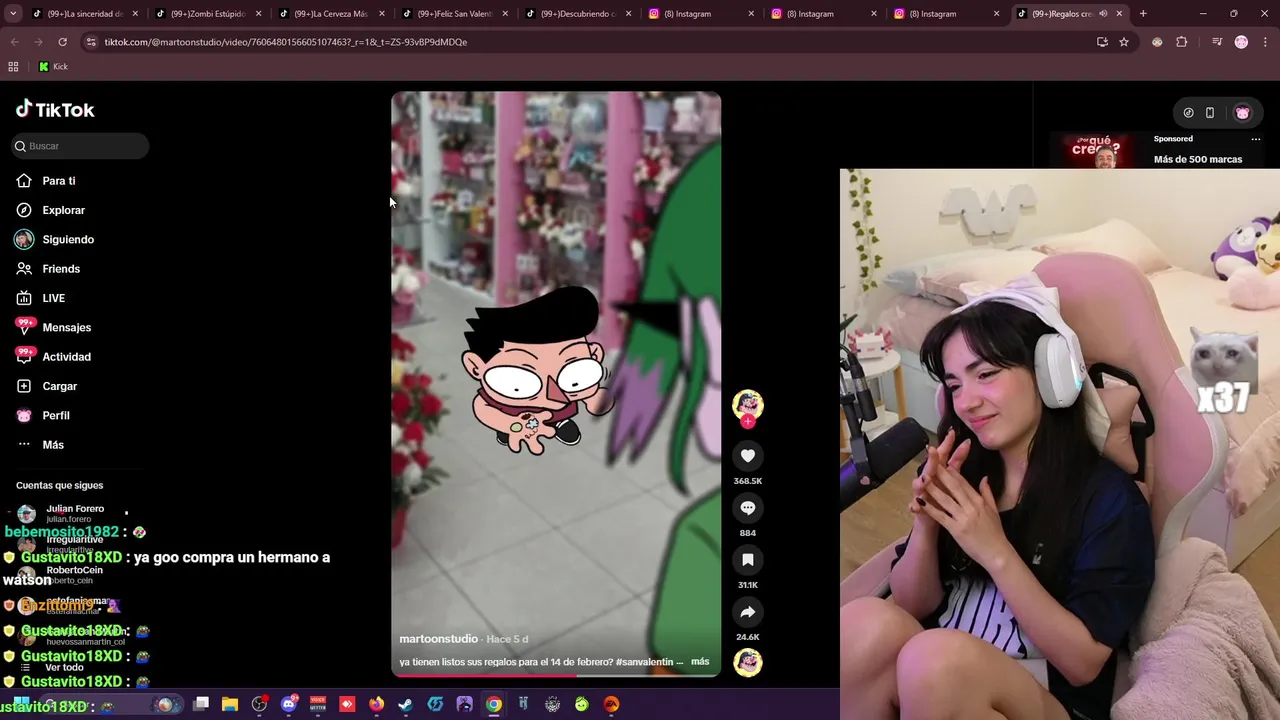1280x720 pixels.
Task: Open the get-app phone icon in TikTok header
Action: pos(1210,113)
